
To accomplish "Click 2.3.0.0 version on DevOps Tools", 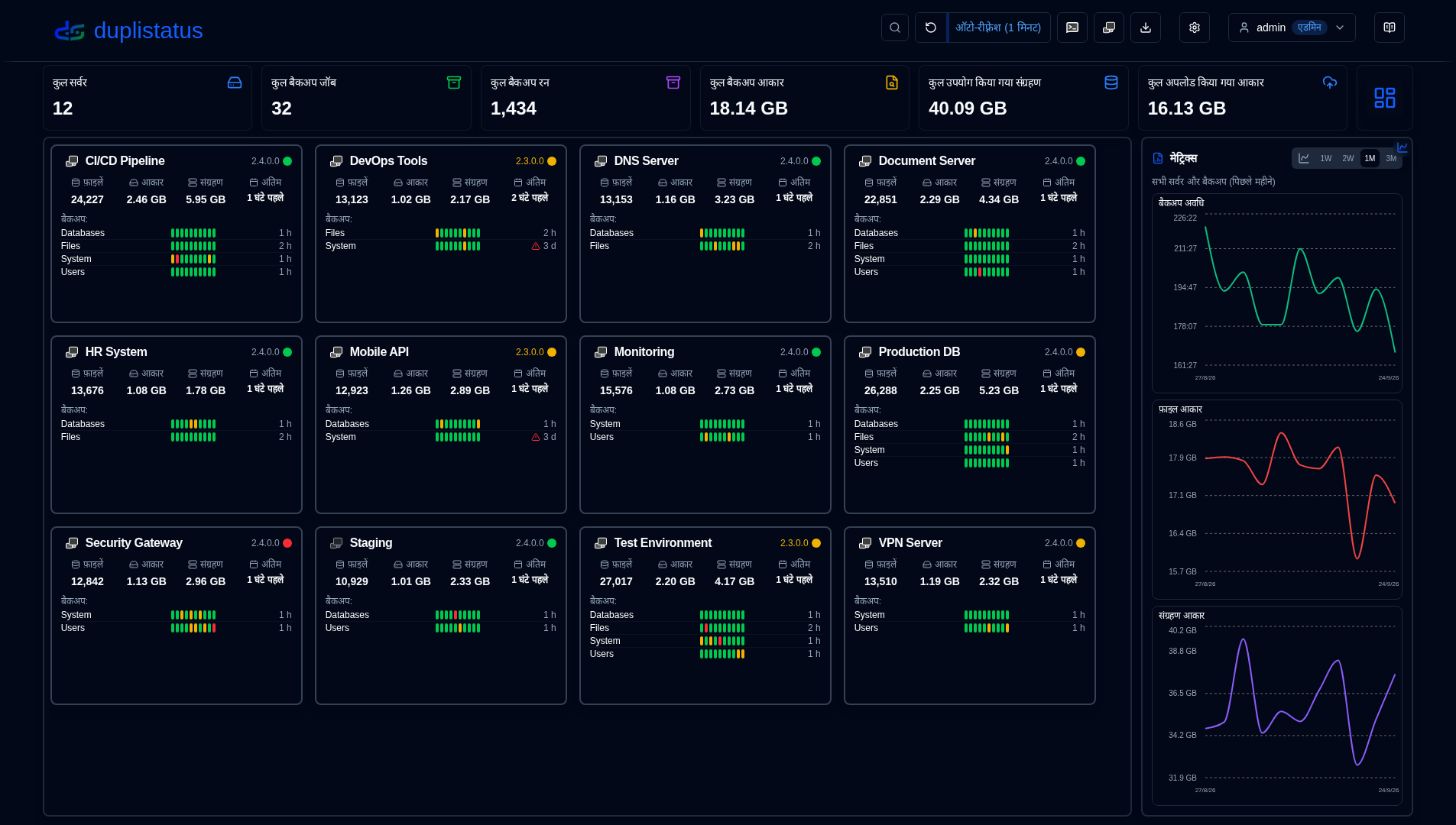I will (530, 161).
